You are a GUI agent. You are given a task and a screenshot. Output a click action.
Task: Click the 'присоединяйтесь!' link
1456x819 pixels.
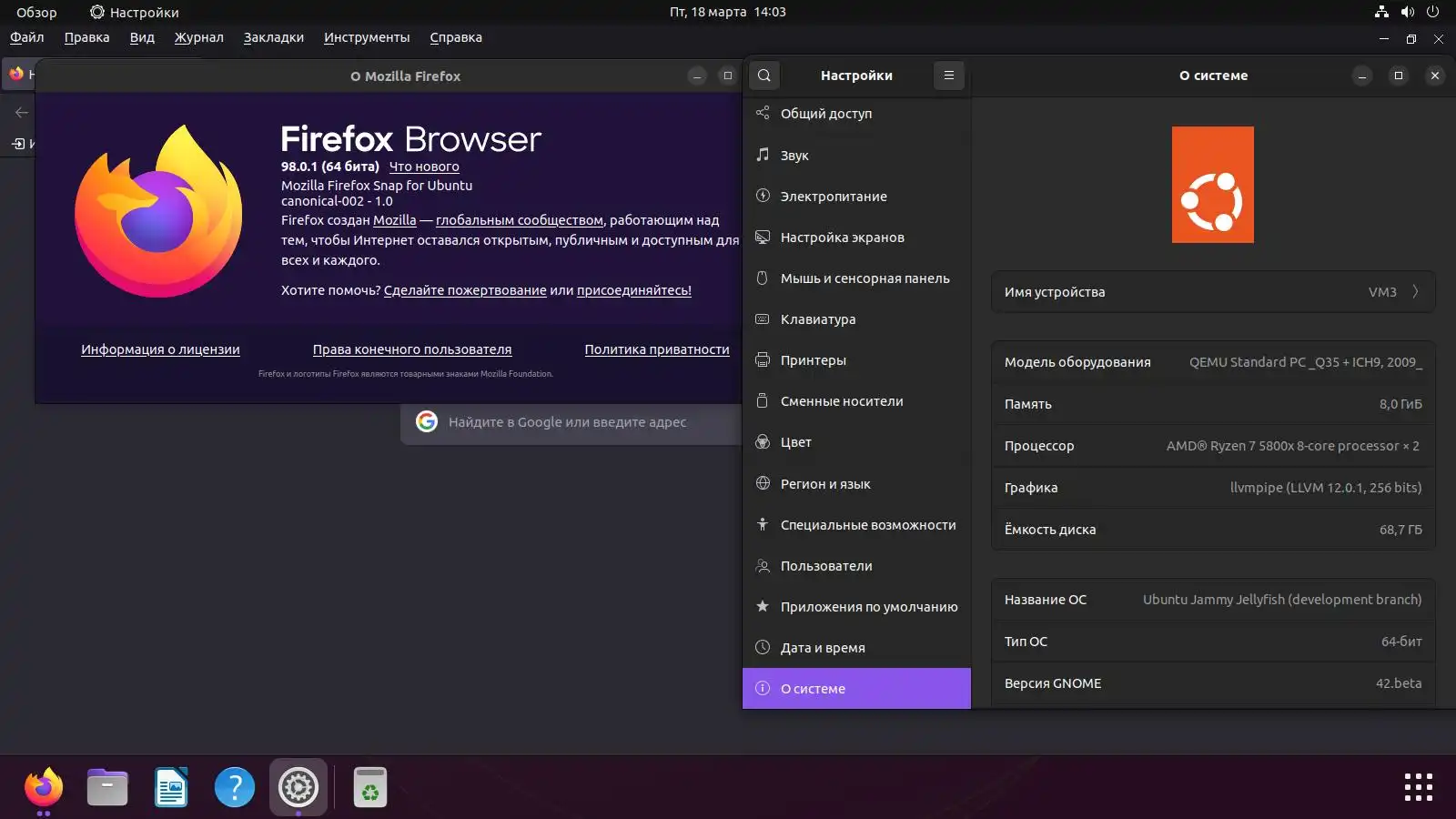[634, 290]
